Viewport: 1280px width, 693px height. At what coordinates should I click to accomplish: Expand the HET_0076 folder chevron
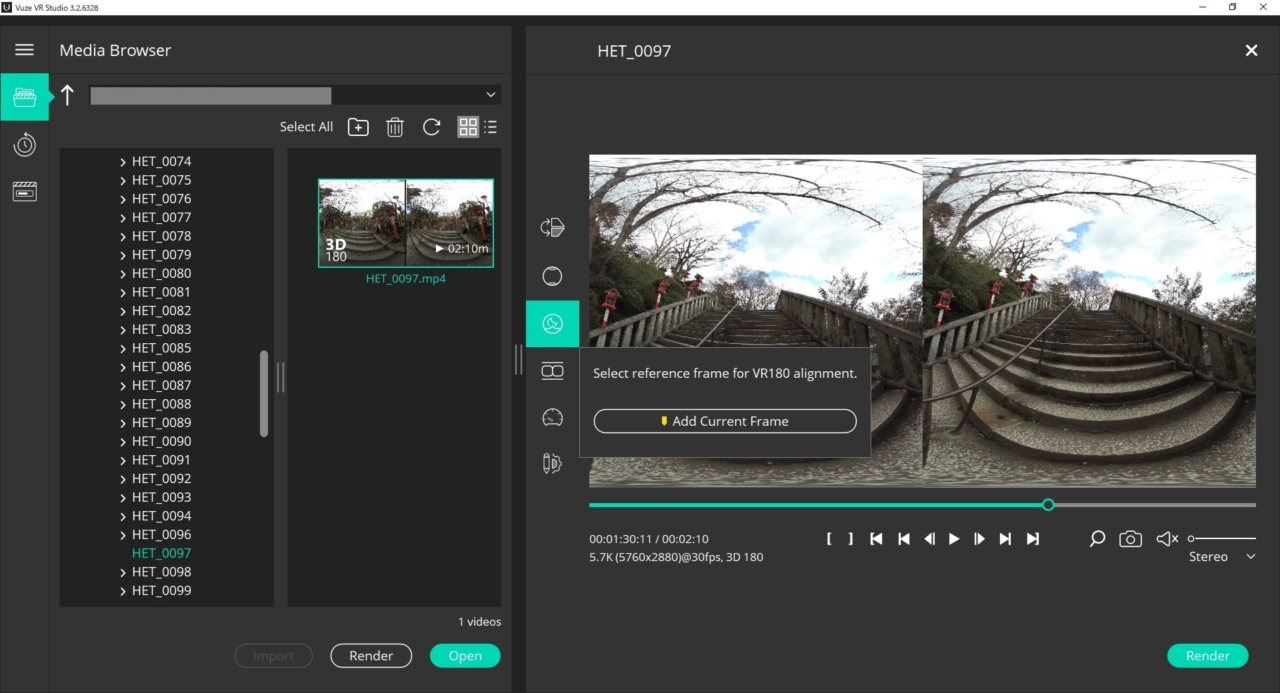click(123, 199)
